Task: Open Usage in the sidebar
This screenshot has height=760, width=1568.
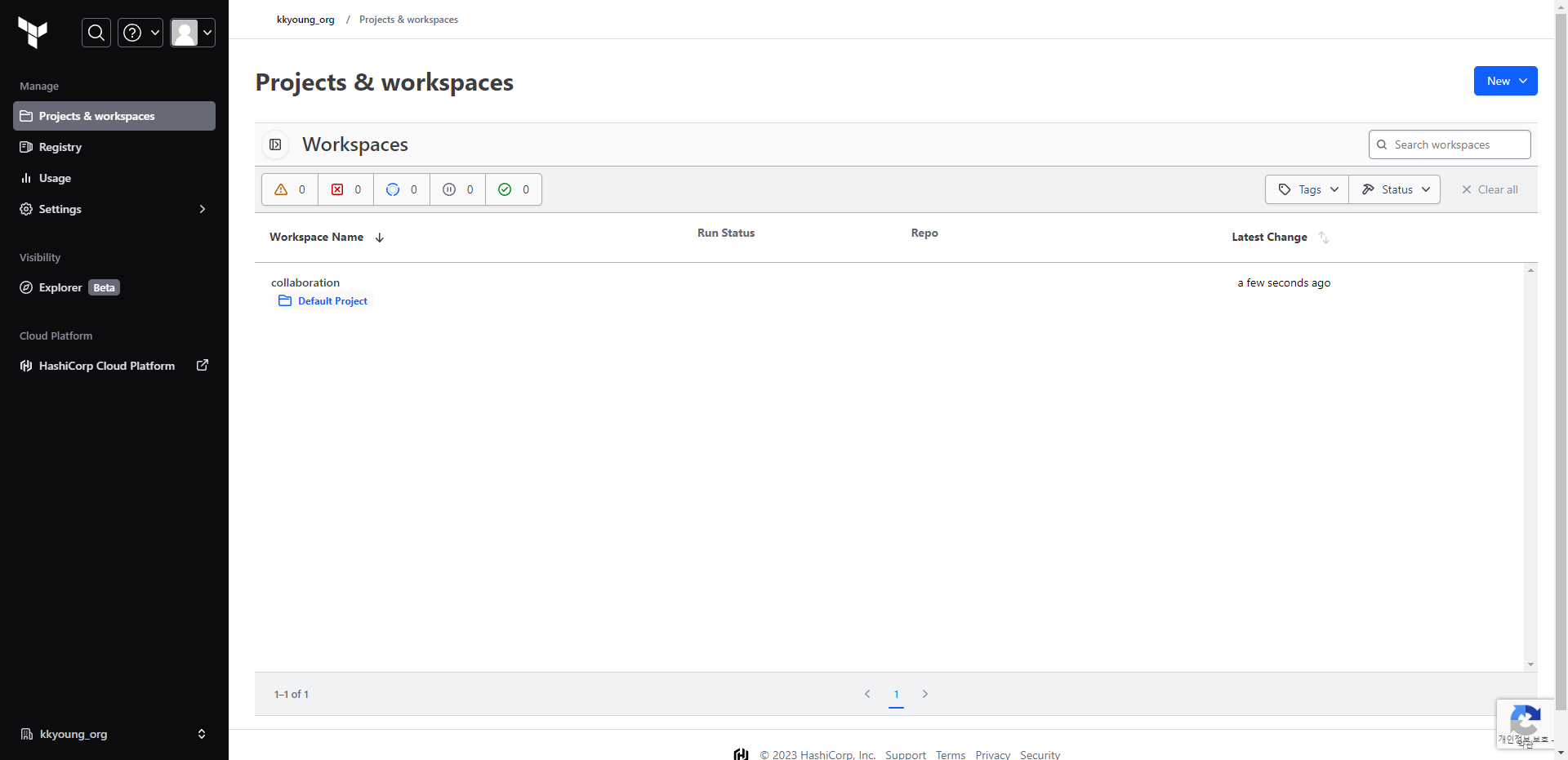Action: pyautogui.click(x=114, y=178)
